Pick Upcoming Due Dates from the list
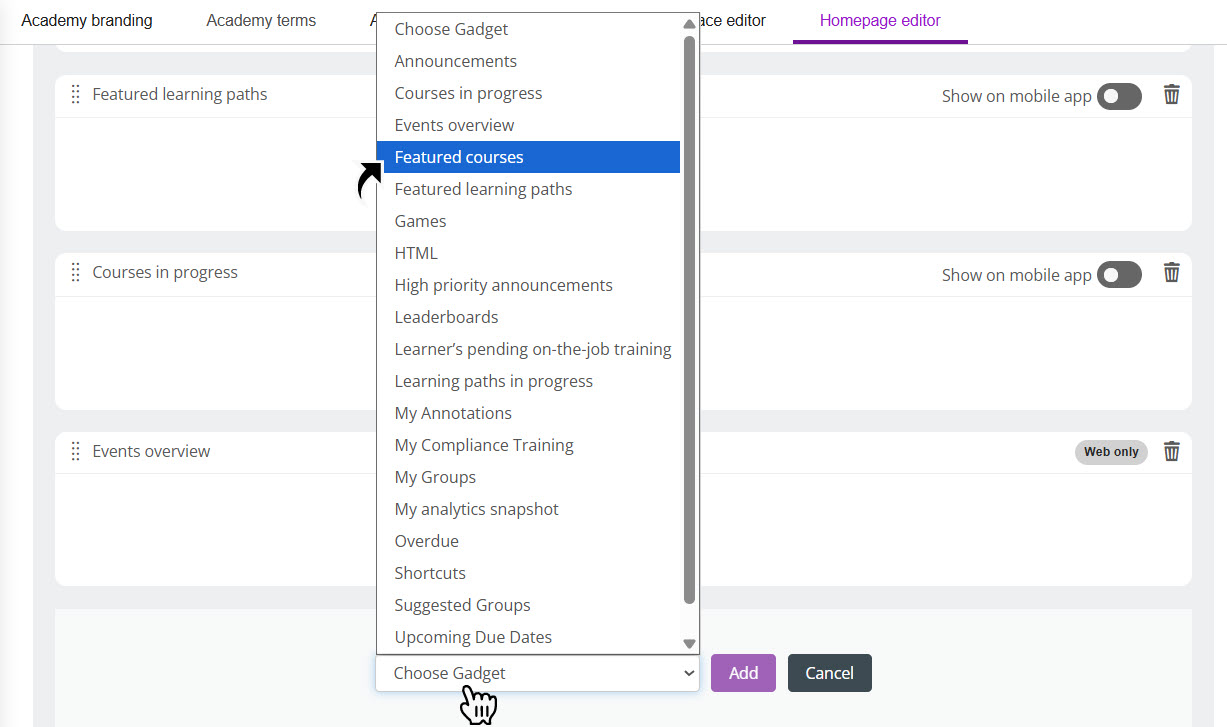The image size is (1227, 727). coord(472,637)
